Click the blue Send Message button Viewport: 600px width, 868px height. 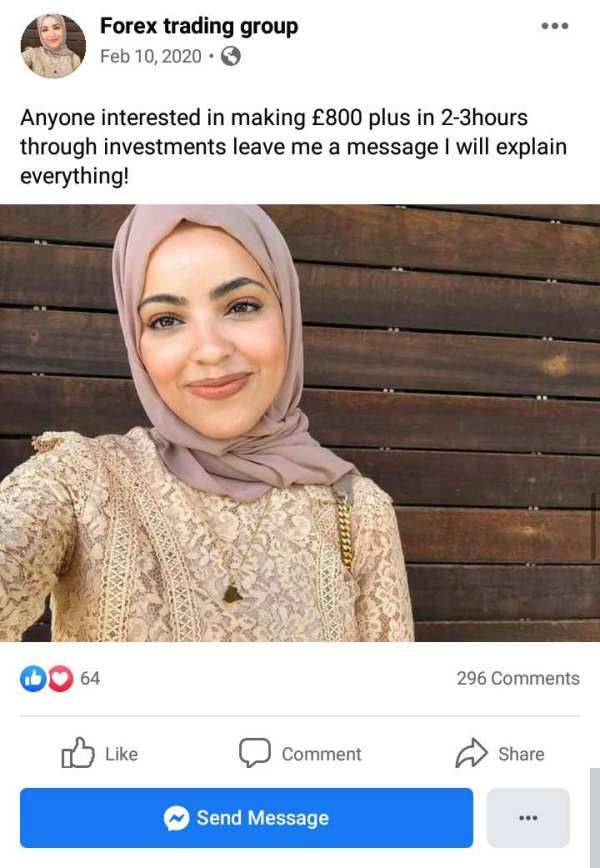click(247, 818)
